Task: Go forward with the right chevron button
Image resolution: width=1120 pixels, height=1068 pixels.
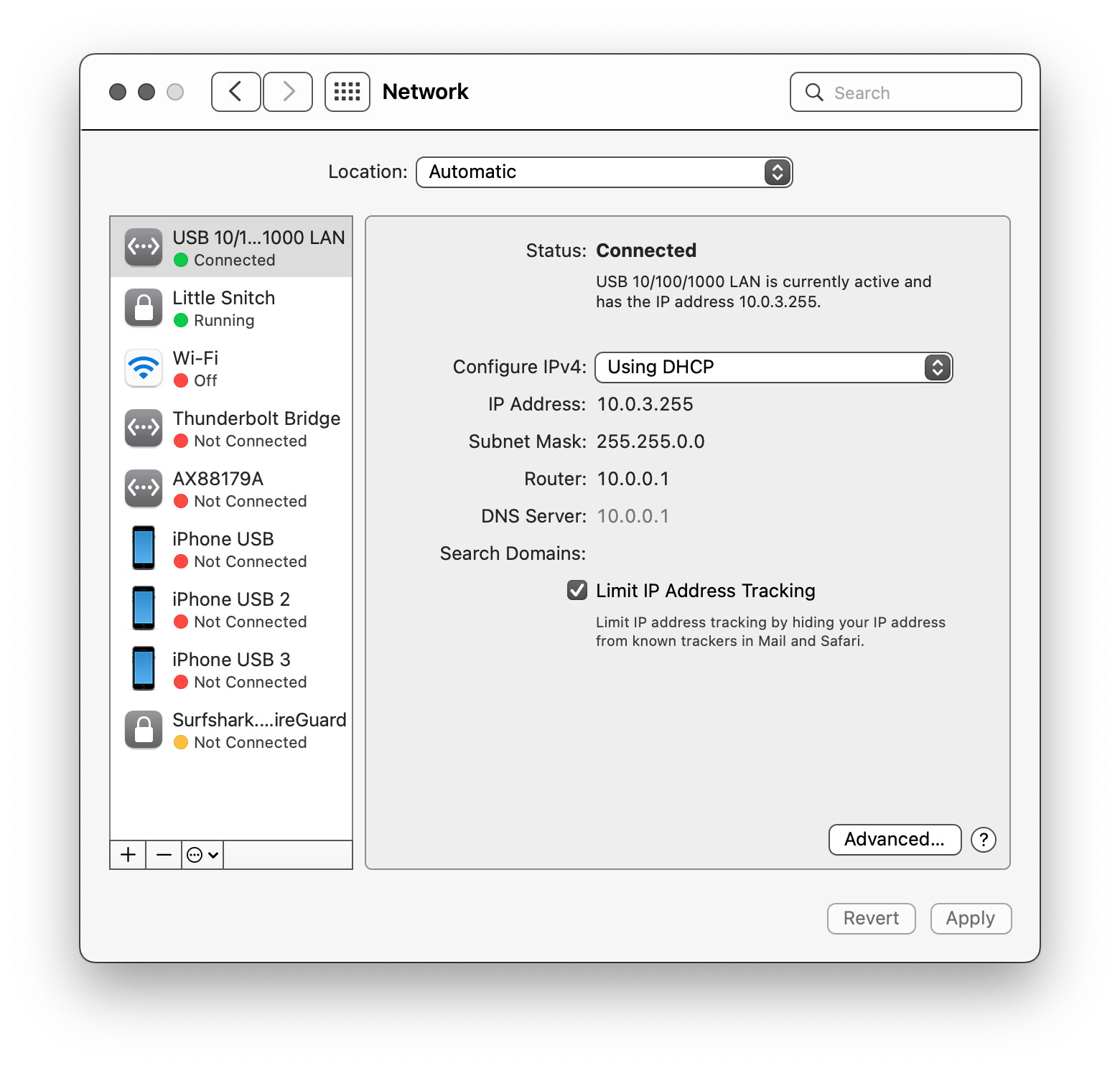Action: (288, 92)
